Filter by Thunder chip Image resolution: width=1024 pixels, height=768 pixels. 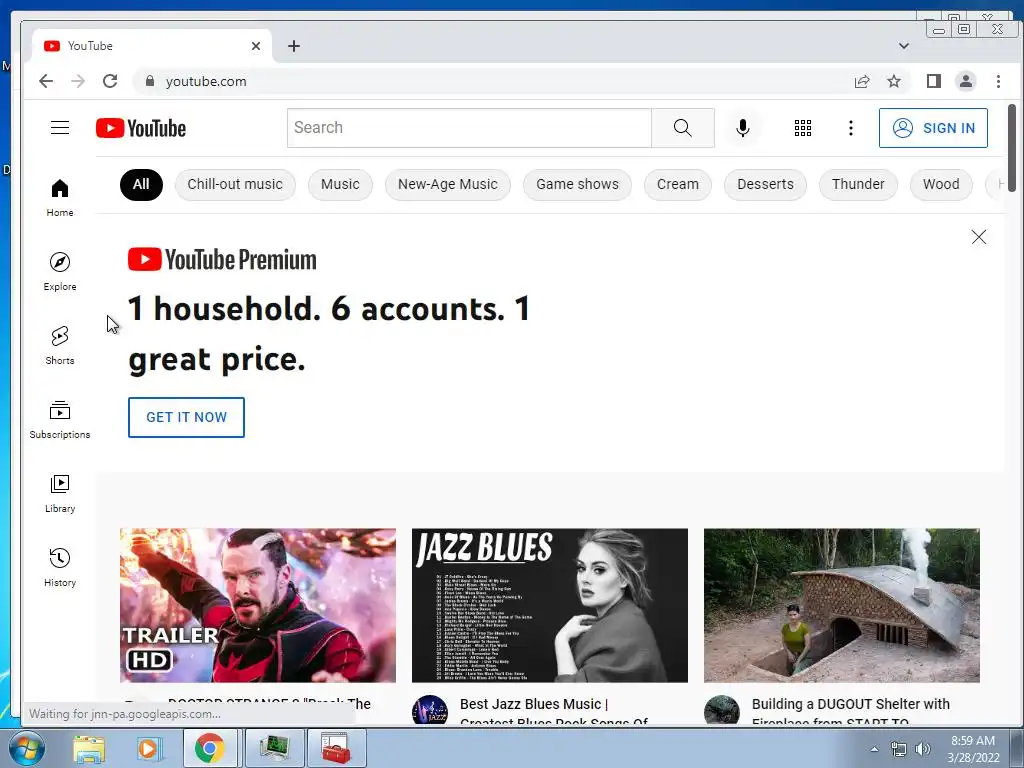click(x=858, y=184)
